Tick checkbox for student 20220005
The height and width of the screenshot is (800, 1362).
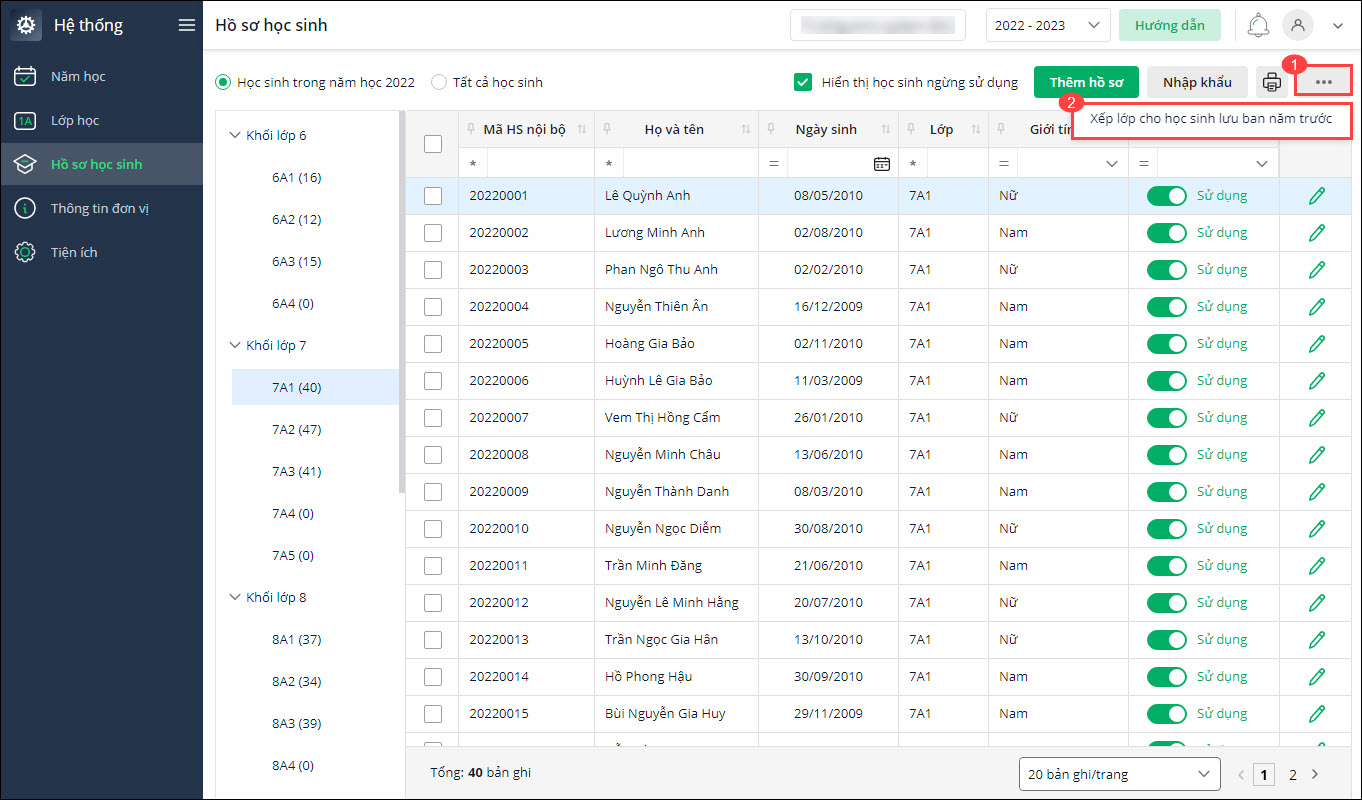pyautogui.click(x=433, y=344)
